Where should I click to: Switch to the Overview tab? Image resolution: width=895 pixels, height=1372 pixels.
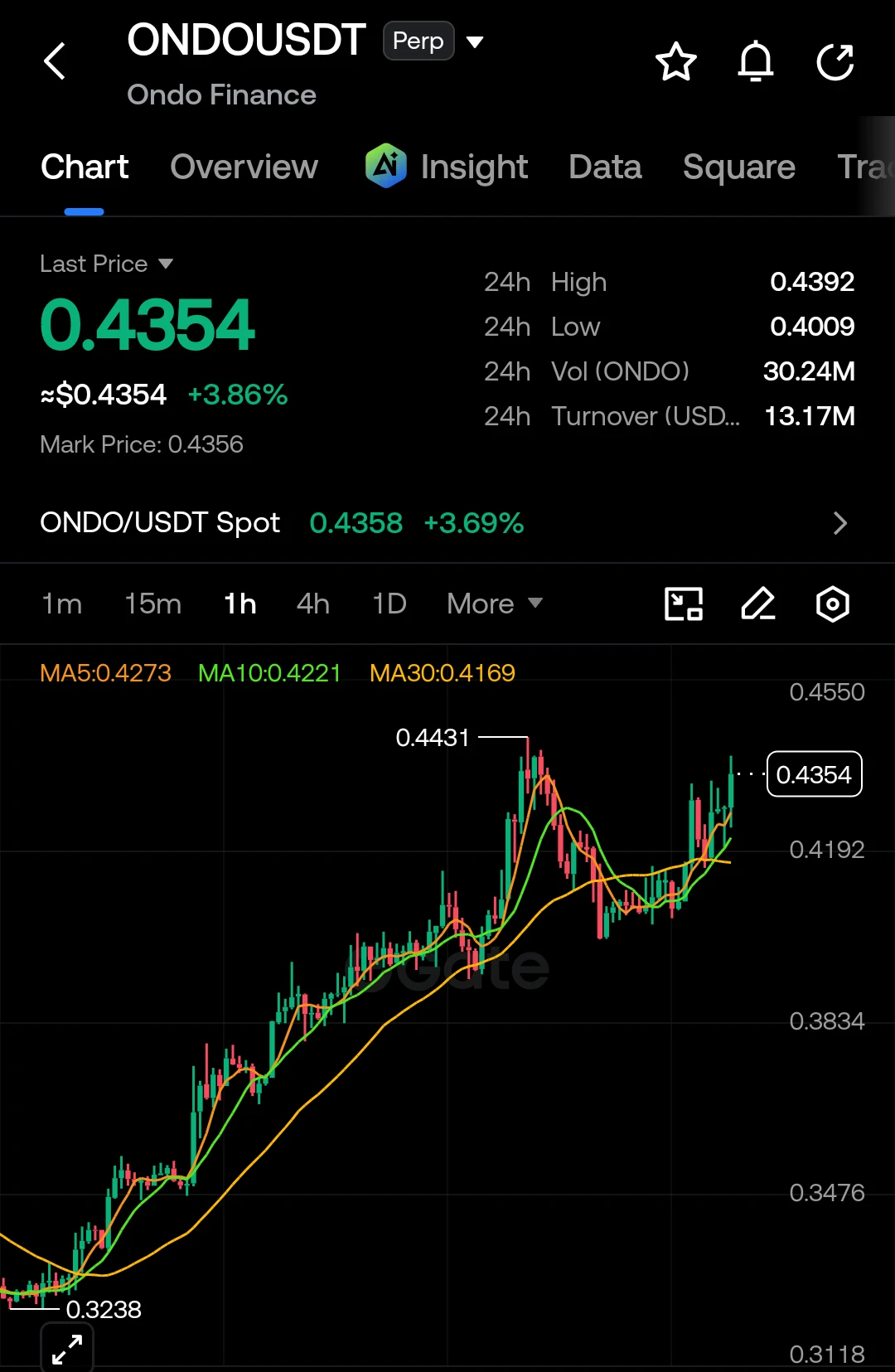tap(244, 167)
